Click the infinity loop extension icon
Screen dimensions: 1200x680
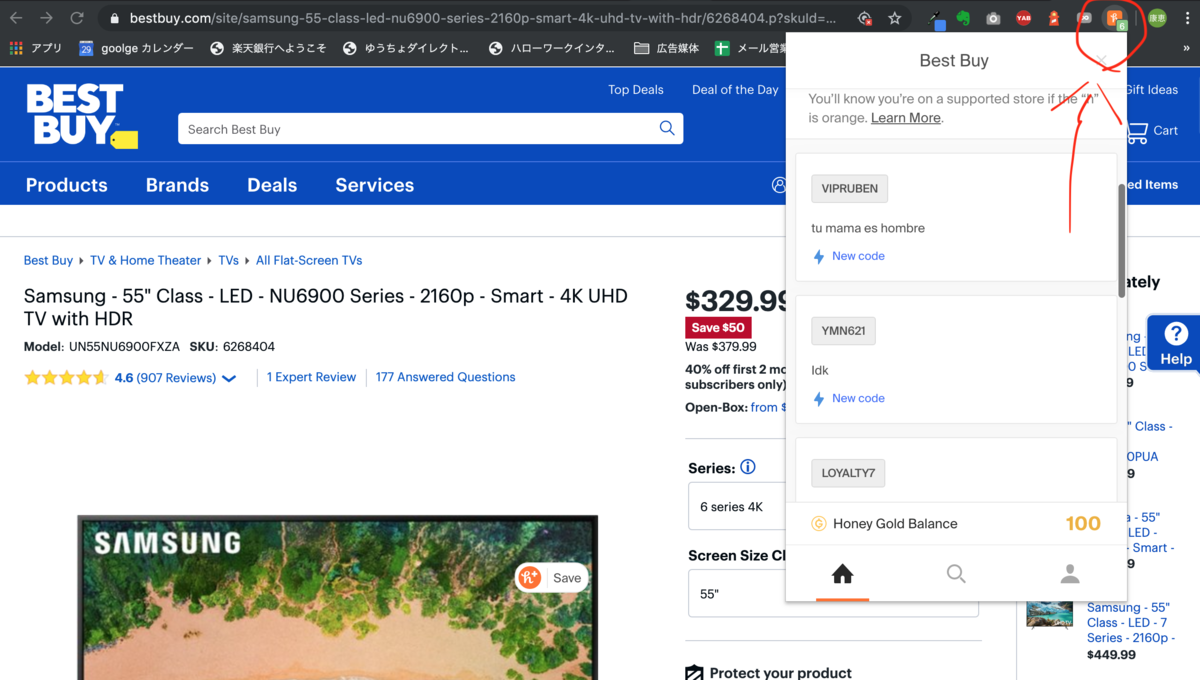pos(1084,18)
